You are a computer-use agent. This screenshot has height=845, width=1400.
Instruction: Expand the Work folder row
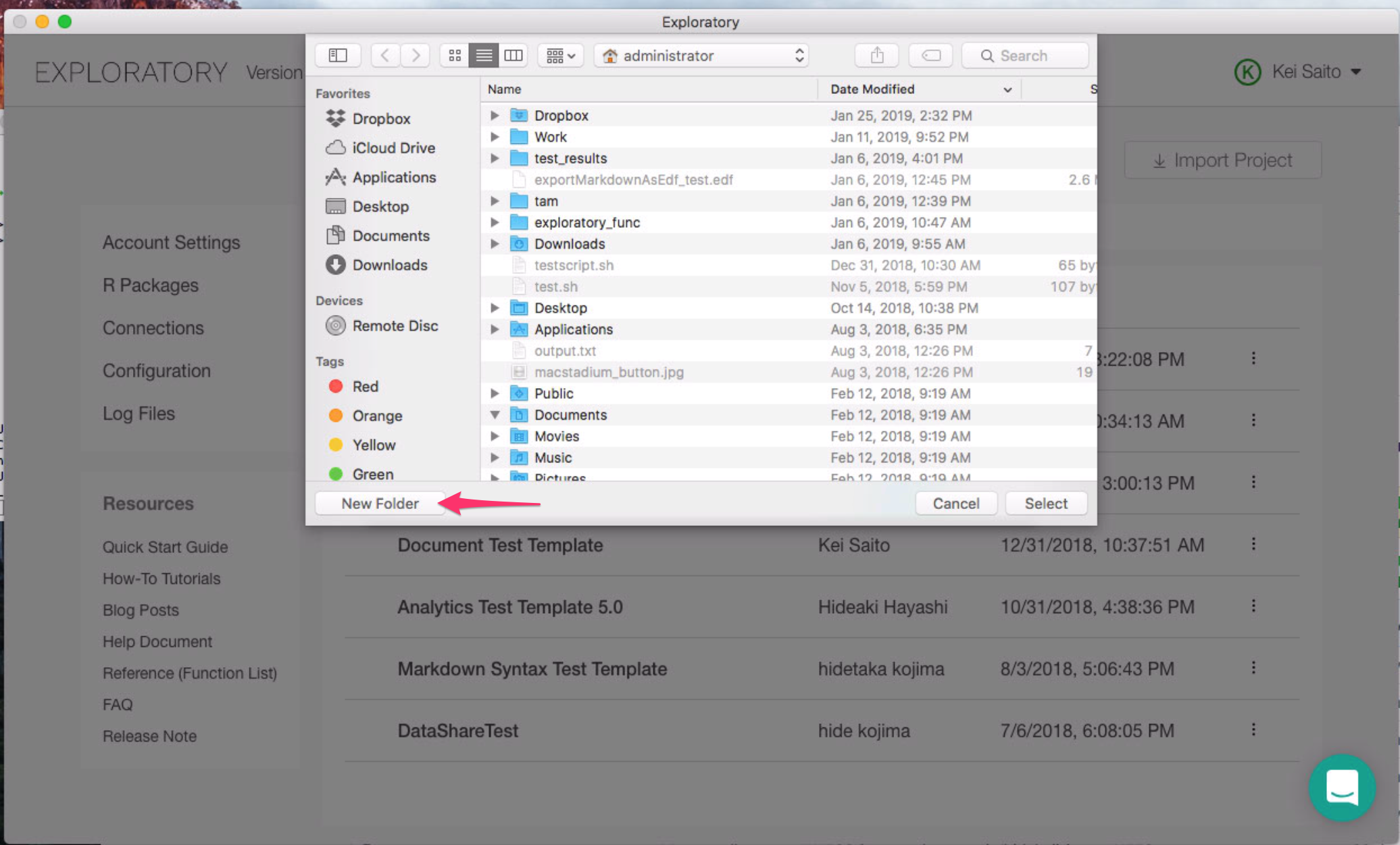pos(495,137)
